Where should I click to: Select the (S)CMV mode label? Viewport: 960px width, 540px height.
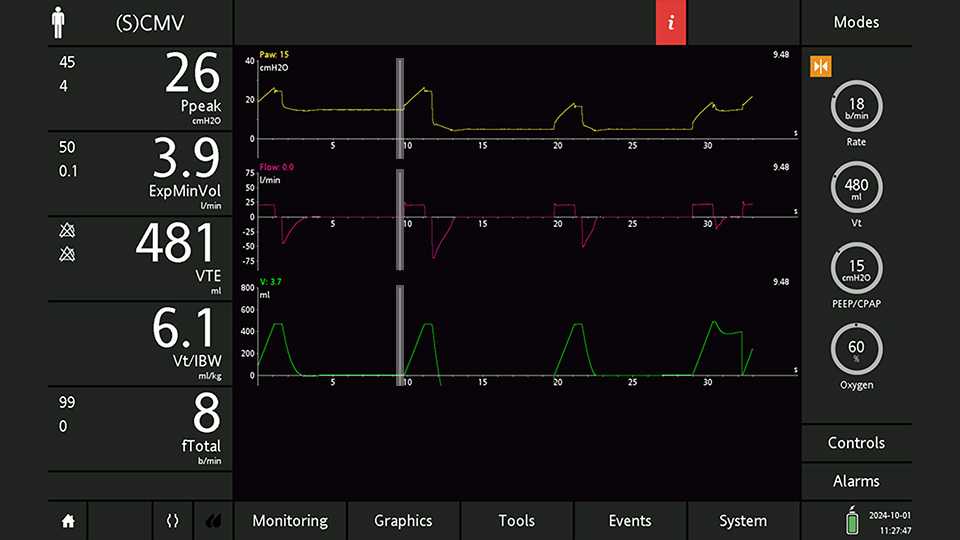(149, 23)
